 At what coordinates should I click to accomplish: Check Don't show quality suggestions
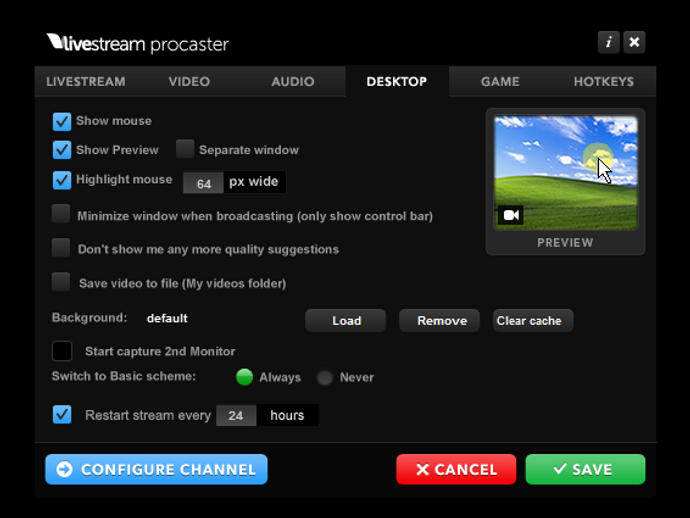pos(61,247)
